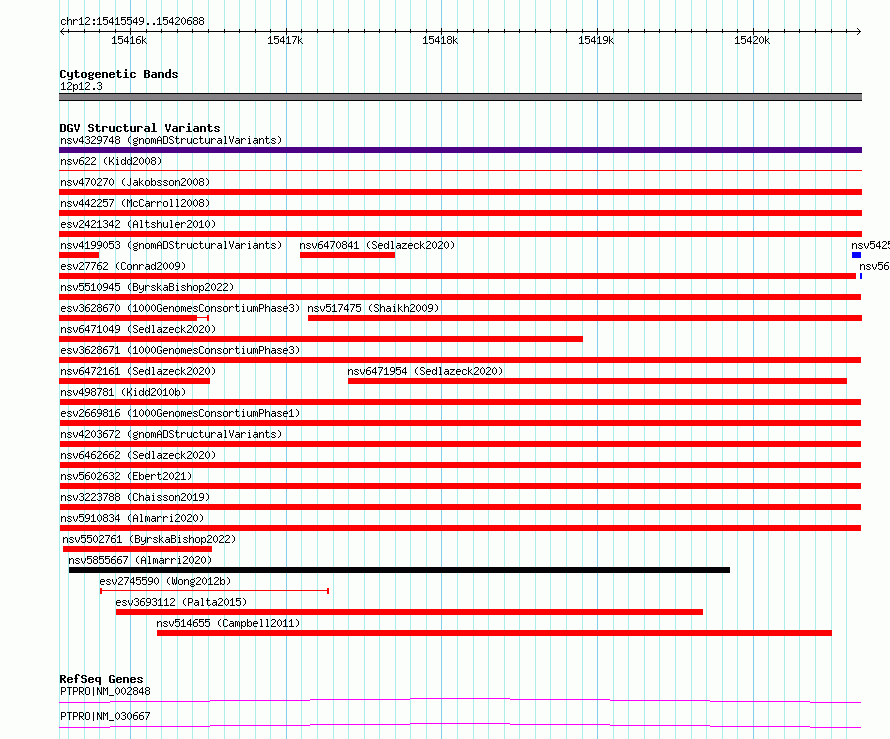Open nsv6471954 (Sedlazeck2020) variant
890x739 pixels.
click(425, 371)
